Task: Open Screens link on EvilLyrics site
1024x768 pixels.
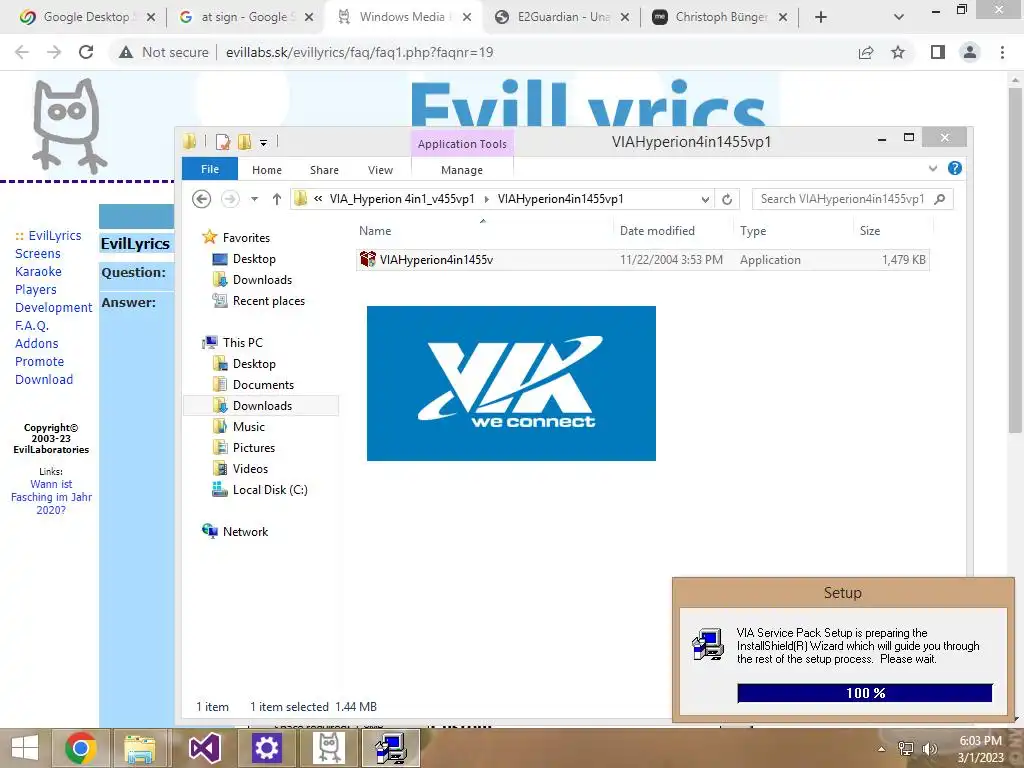Action: (x=37, y=253)
